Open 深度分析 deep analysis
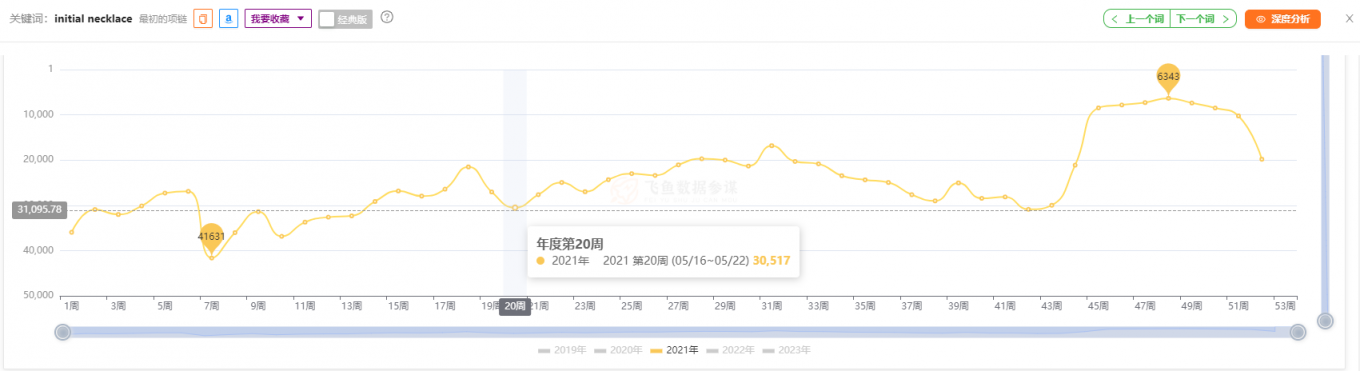Viewport: 1360px width, 371px height. (1283, 19)
